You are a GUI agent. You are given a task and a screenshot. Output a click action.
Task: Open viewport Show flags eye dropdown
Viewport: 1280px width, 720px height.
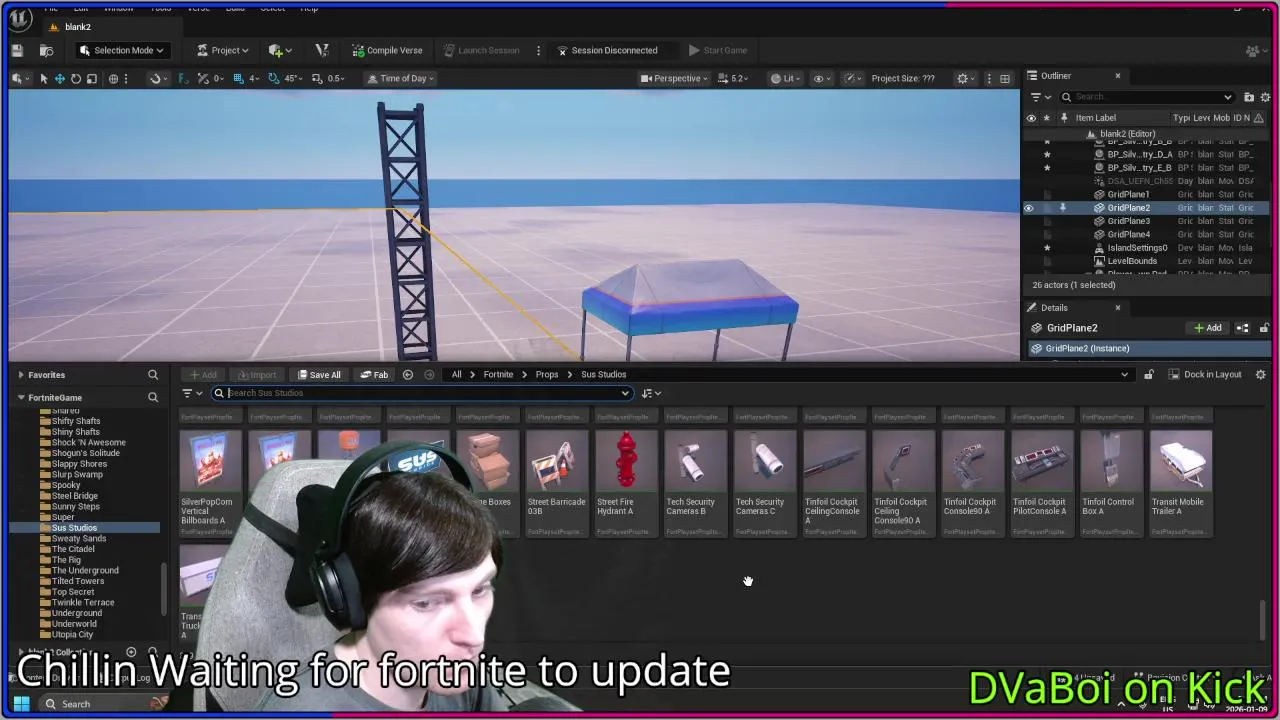click(822, 78)
